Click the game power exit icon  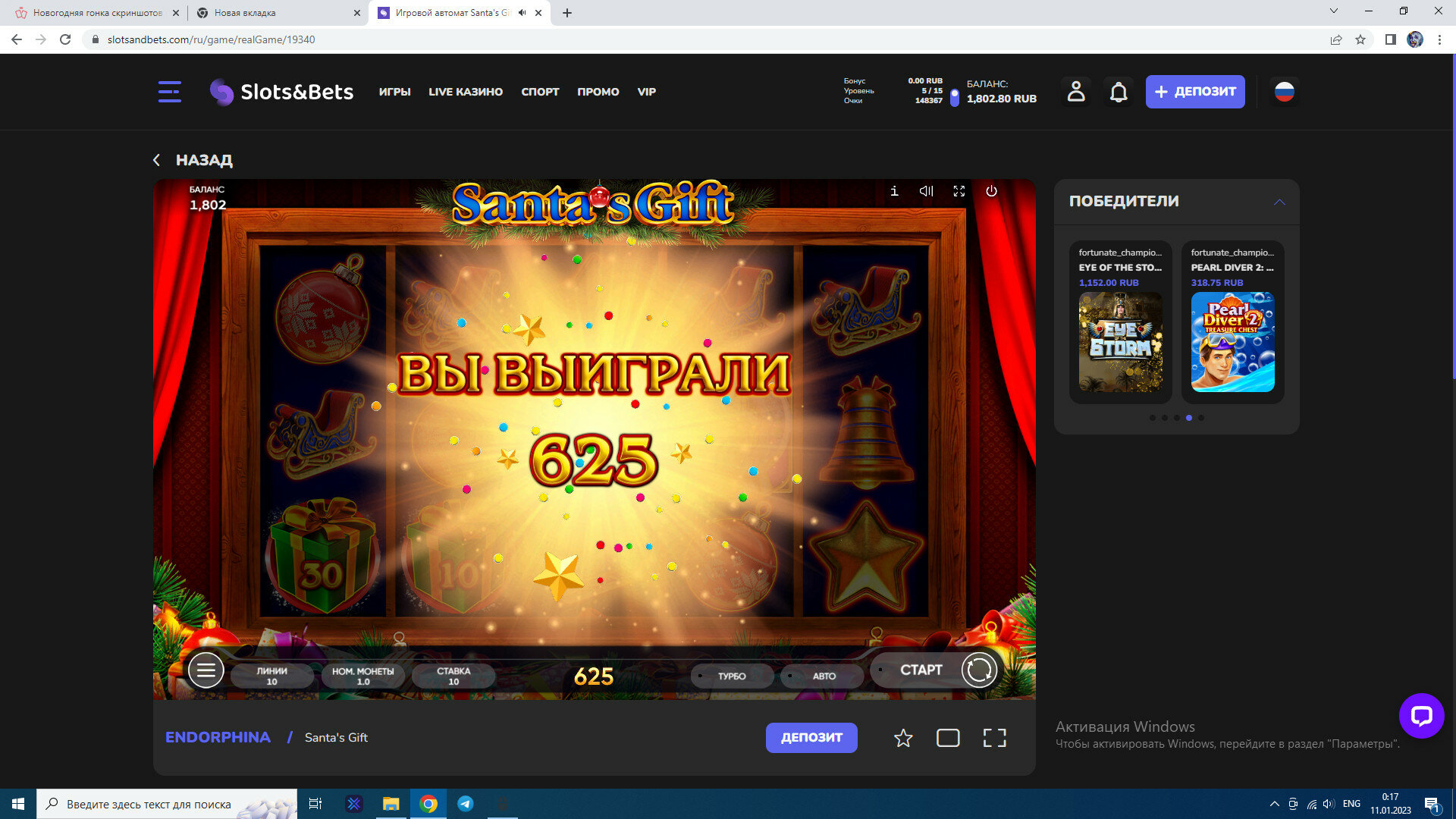991,191
